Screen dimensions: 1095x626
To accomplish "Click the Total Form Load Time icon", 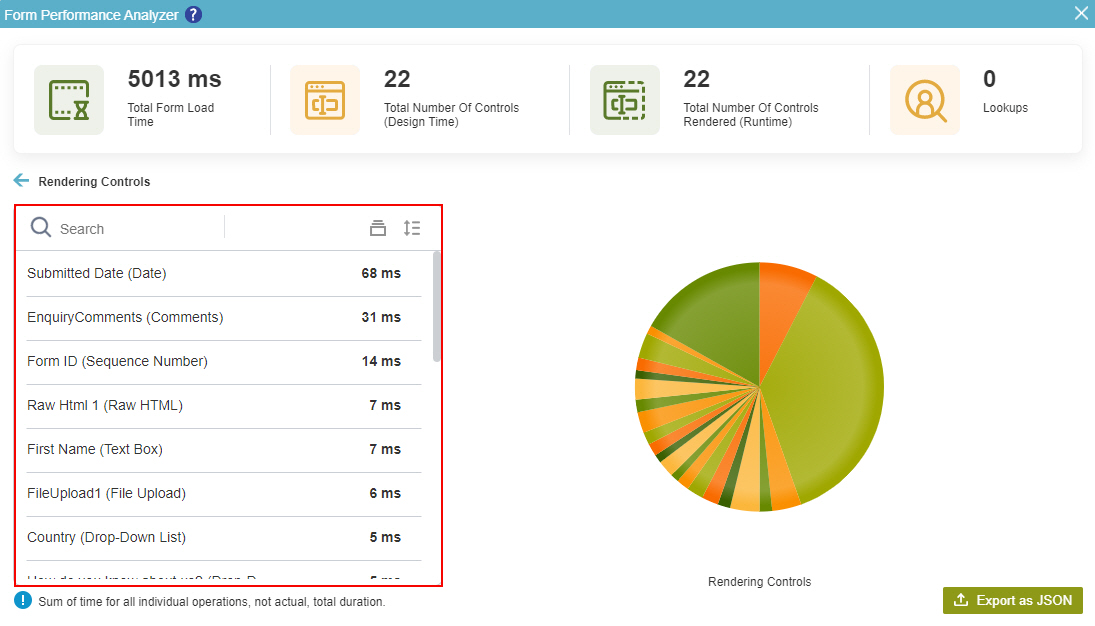I will coord(68,100).
